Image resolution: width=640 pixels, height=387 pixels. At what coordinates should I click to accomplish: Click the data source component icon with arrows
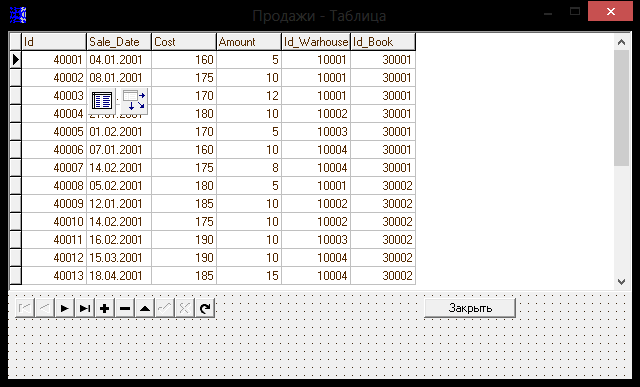tap(134, 100)
